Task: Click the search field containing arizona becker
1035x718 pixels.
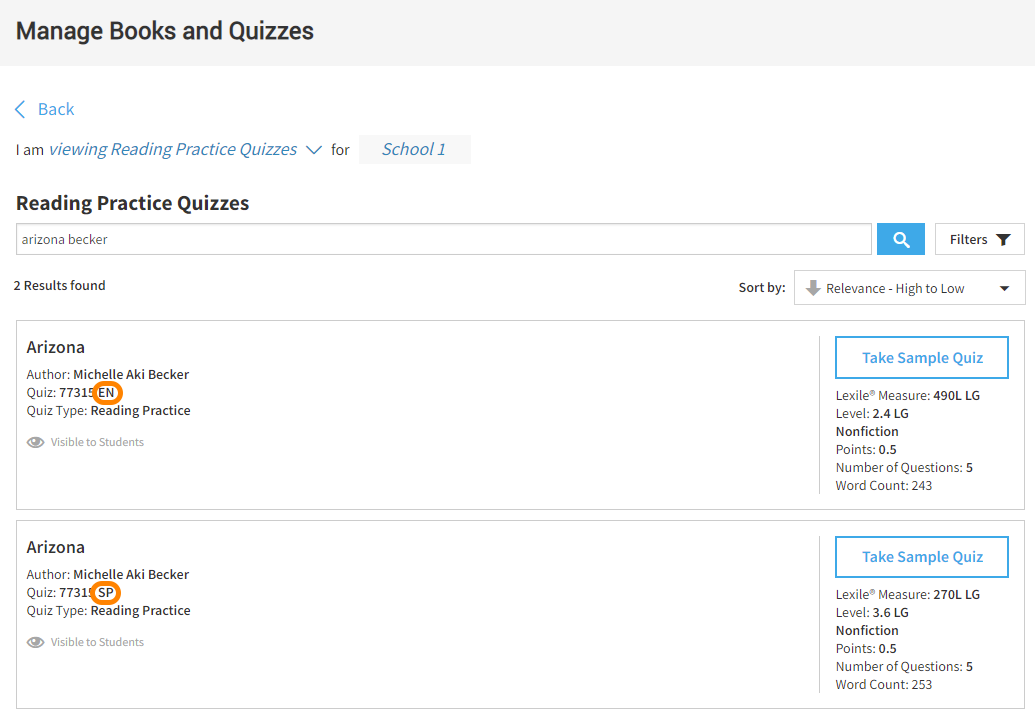Action: [x=444, y=239]
